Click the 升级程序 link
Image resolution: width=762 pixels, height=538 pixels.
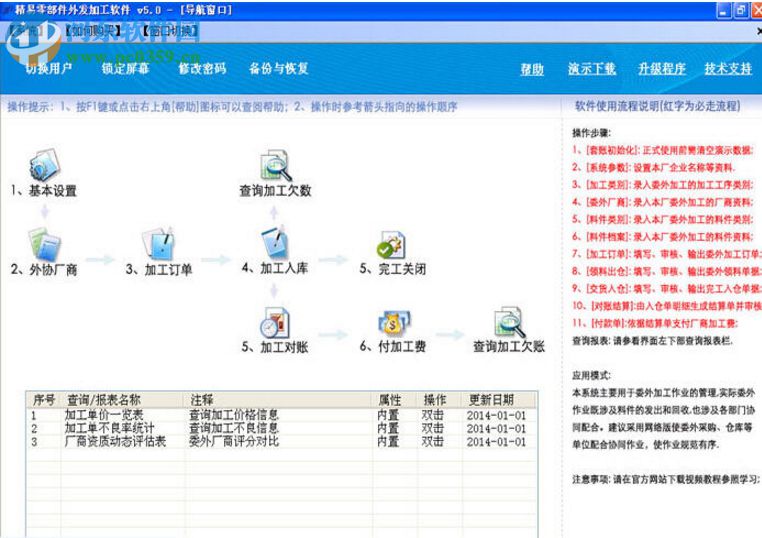coord(661,69)
